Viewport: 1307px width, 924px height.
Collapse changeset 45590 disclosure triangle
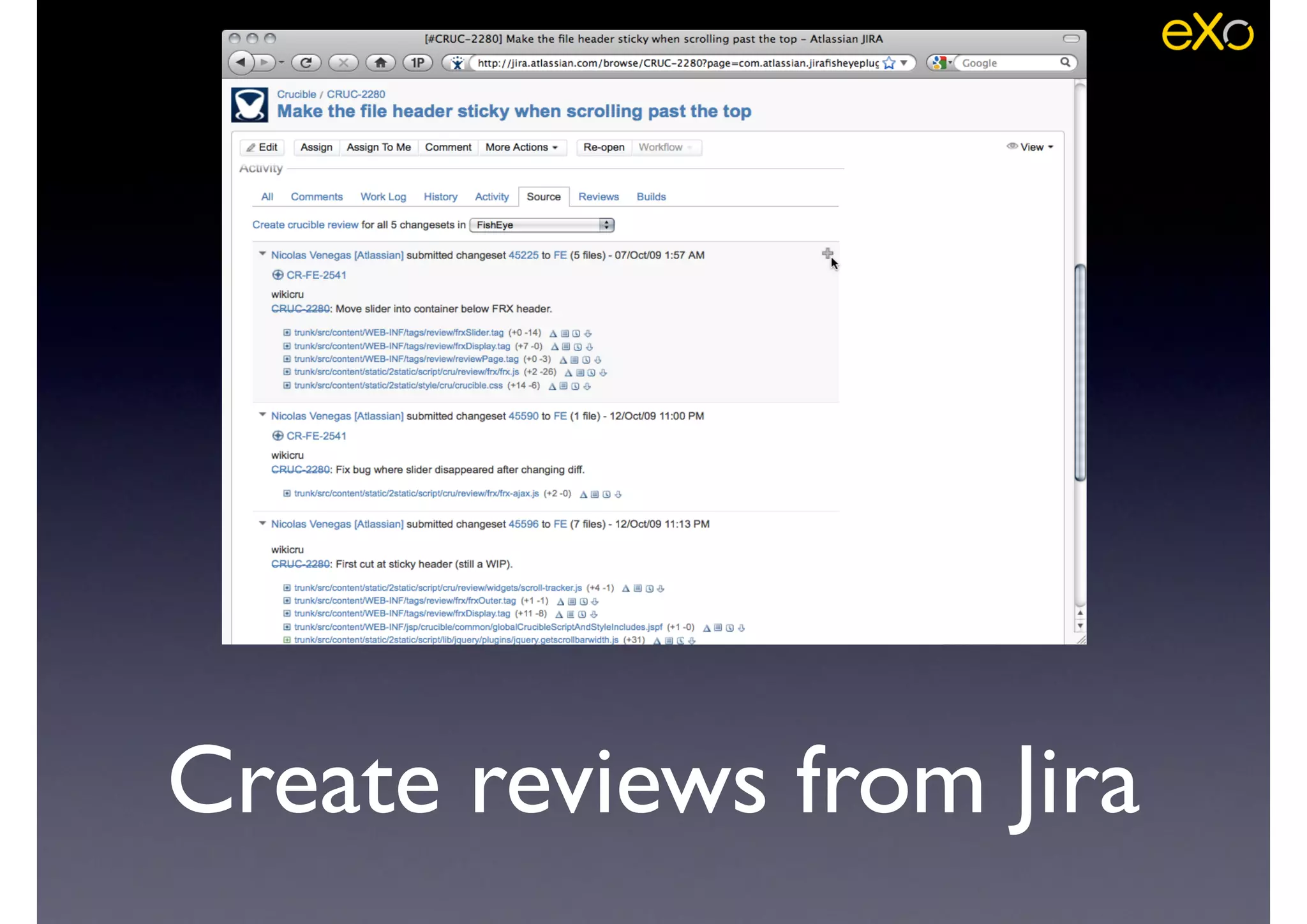point(262,415)
